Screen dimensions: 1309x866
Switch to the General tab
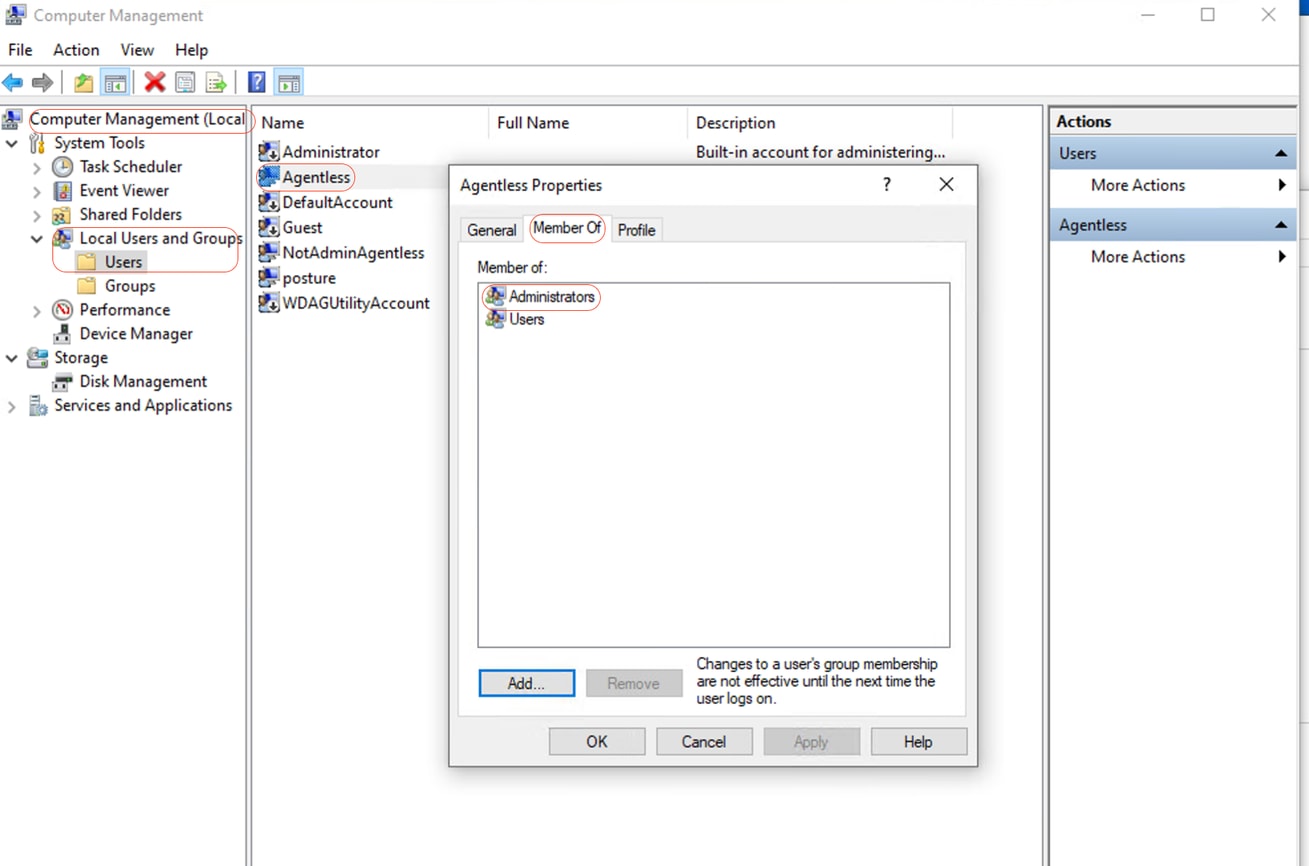click(491, 230)
